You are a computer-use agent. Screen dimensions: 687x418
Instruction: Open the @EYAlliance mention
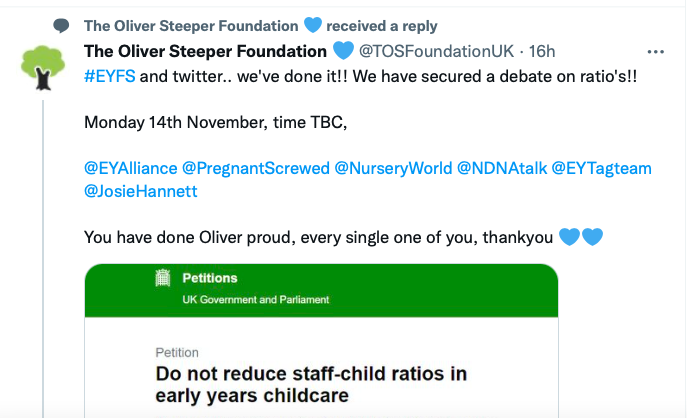tap(131, 168)
